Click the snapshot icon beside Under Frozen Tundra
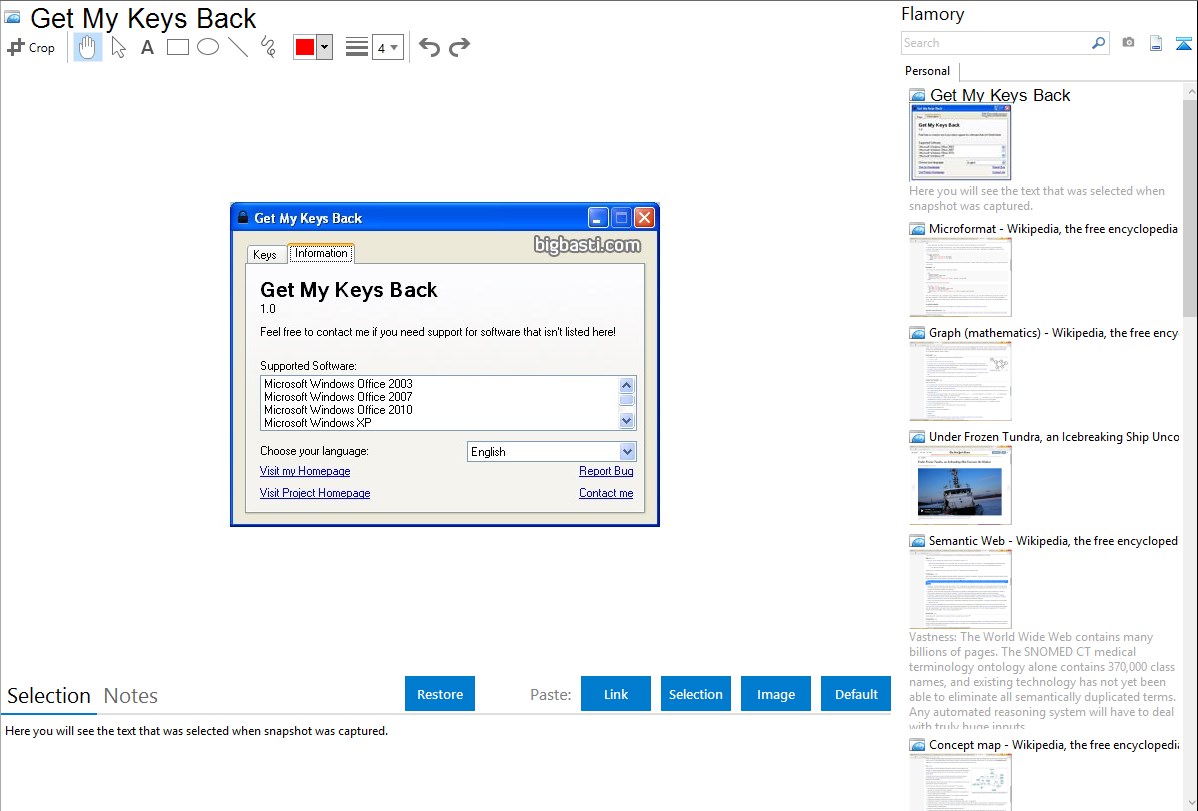The image size is (1198, 811). (x=917, y=437)
